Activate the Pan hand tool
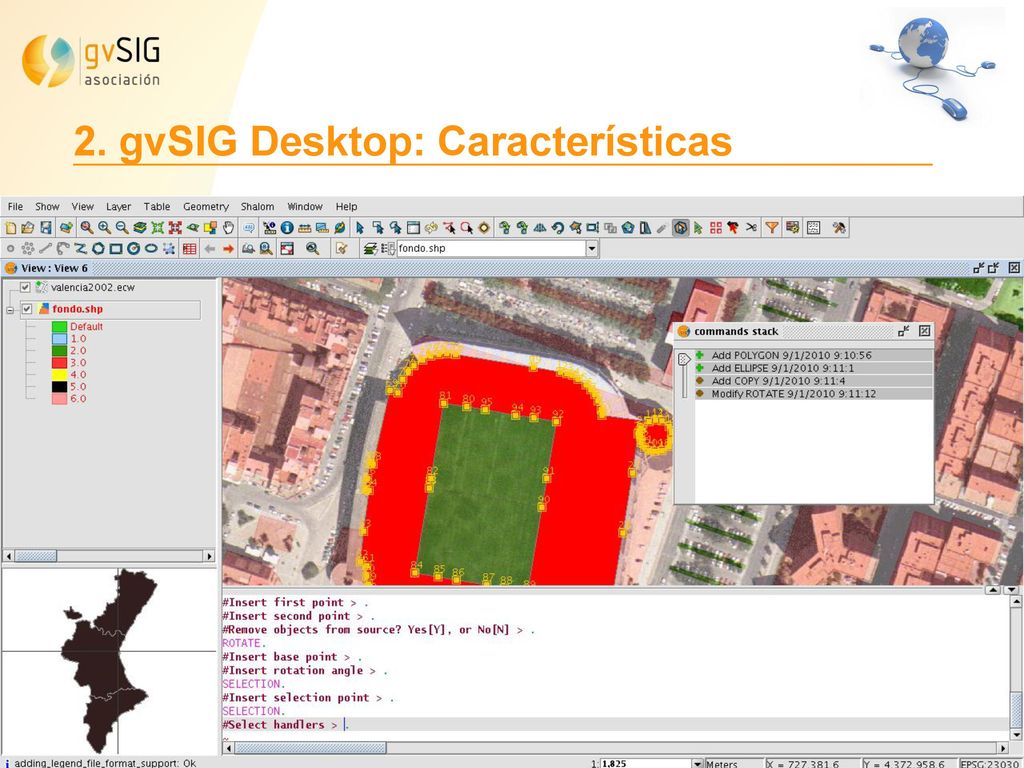The height and width of the screenshot is (768, 1024). [228, 228]
